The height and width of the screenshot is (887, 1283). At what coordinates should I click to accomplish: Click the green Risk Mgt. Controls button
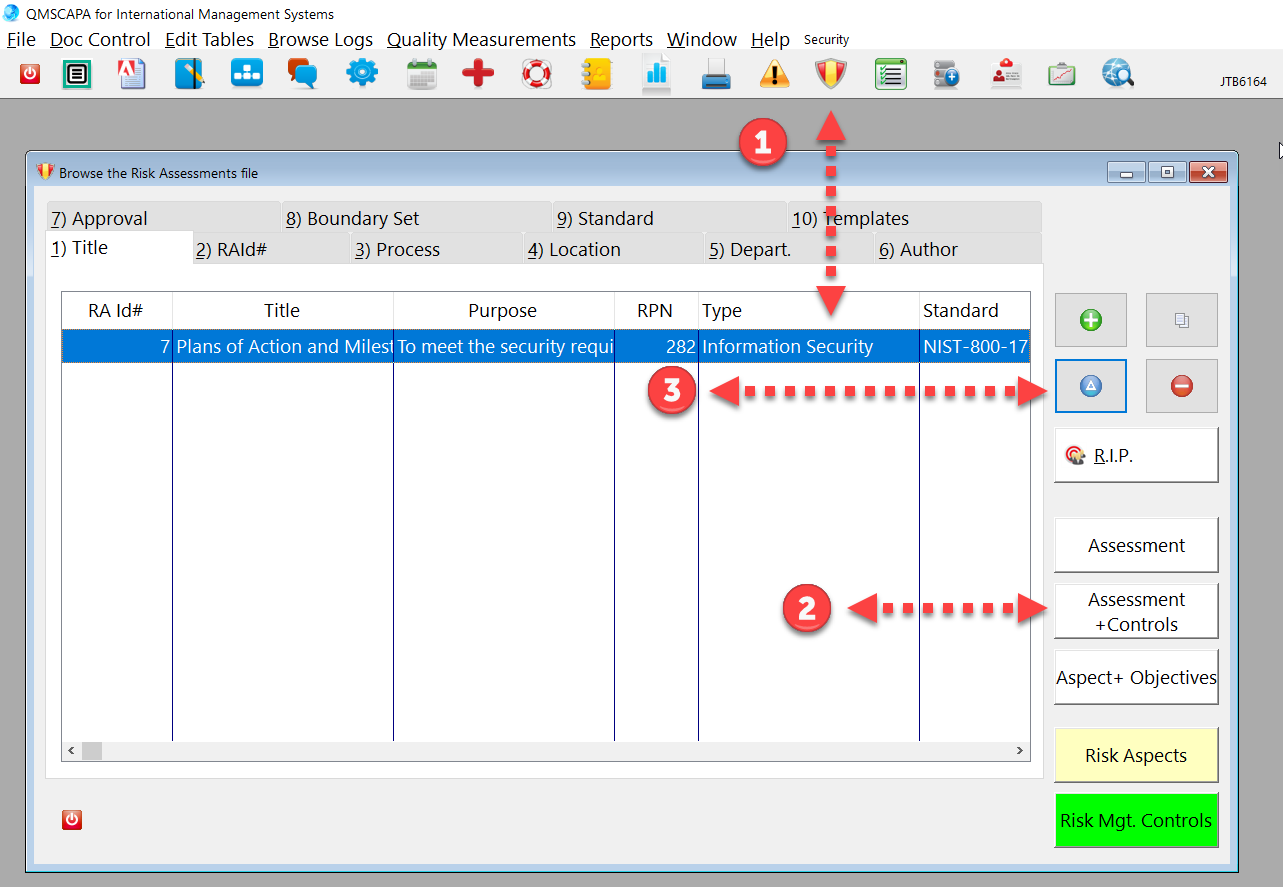(1136, 820)
